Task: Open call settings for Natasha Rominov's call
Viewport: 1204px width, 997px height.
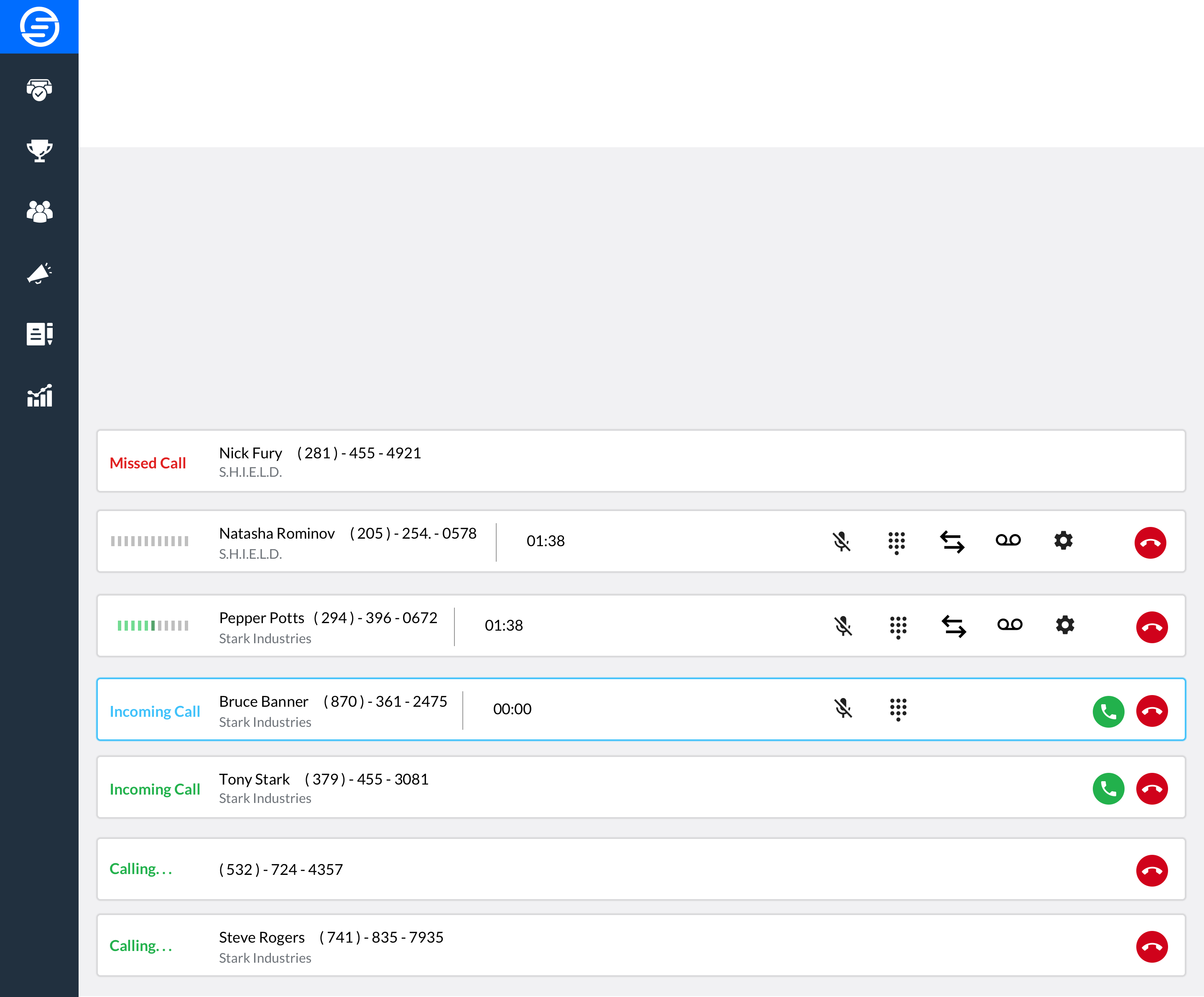Action: click(1064, 542)
